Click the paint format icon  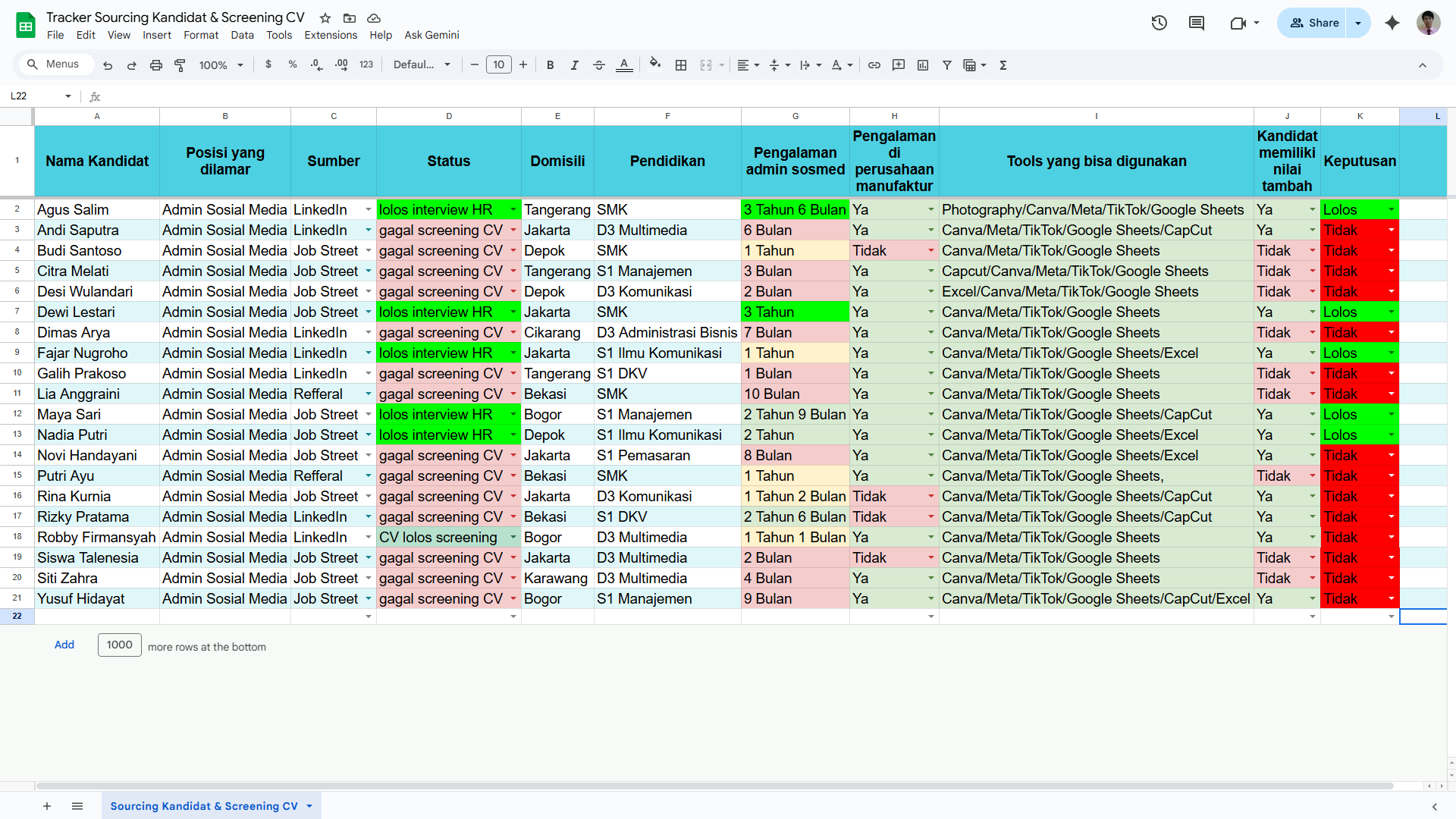click(x=180, y=65)
